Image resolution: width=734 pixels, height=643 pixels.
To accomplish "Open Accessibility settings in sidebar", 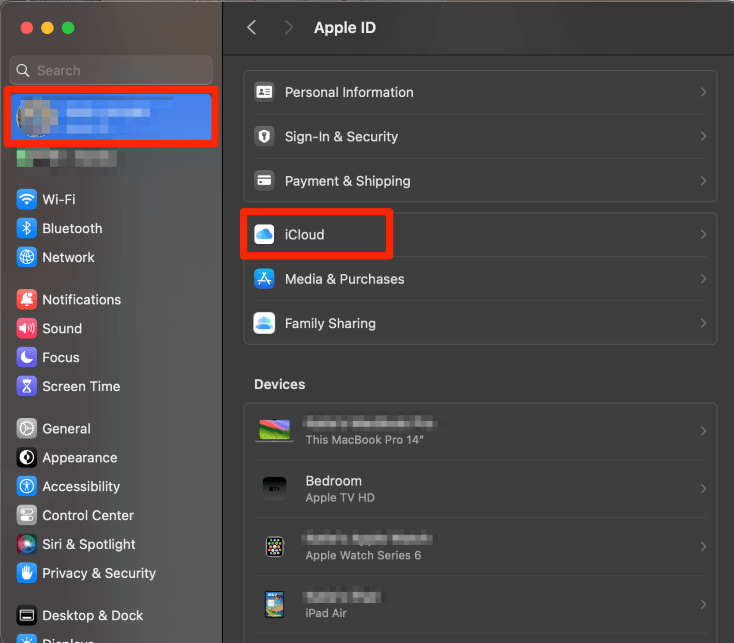I will (x=80, y=487).
